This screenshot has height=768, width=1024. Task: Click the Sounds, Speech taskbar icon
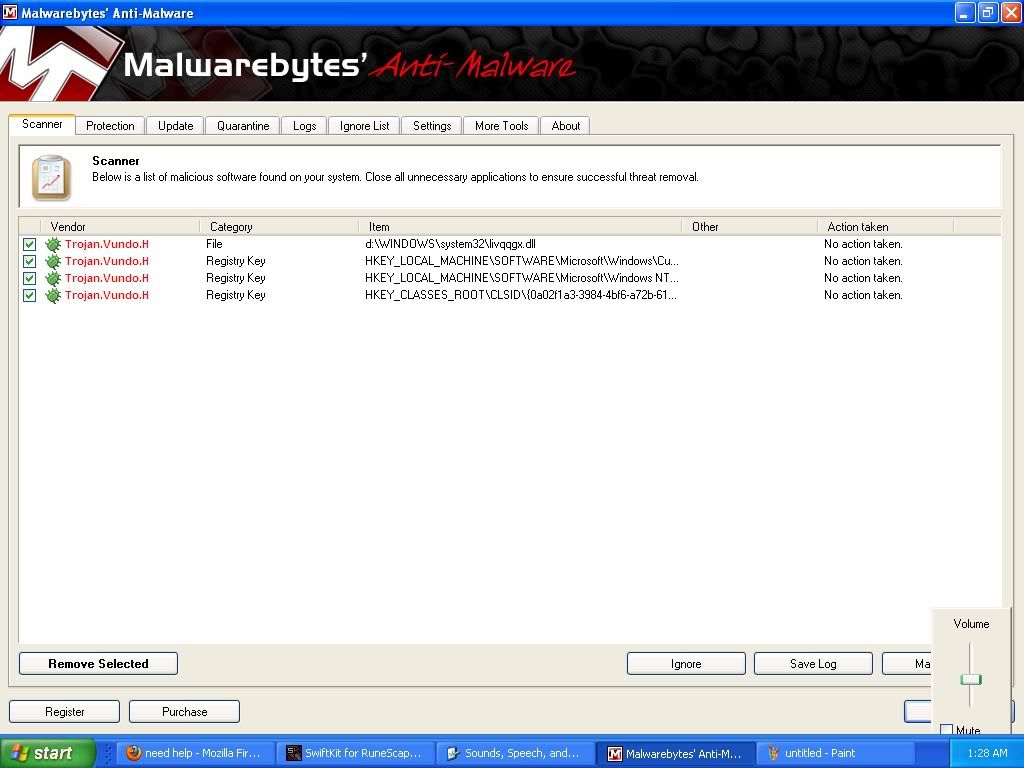pyautogui.click(x=453, y=753)
